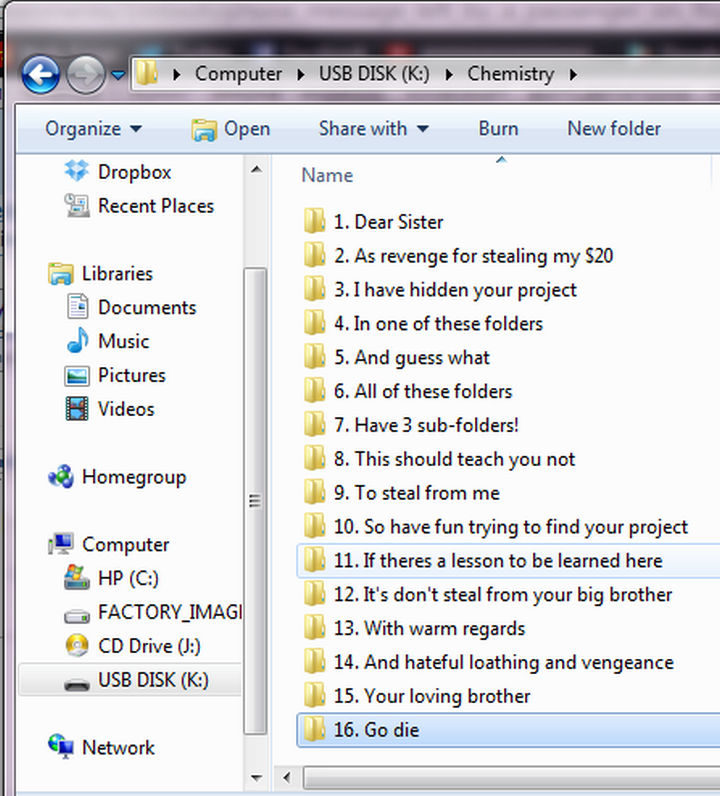Click the New folder button
Screen dimensions: 720x796
pyautogui.click(x=613, y=129)
